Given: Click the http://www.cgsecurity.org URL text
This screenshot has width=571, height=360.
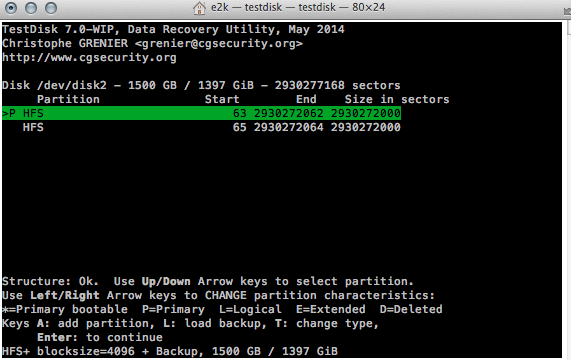Looking at the screenshot, I should click(89, 58).
